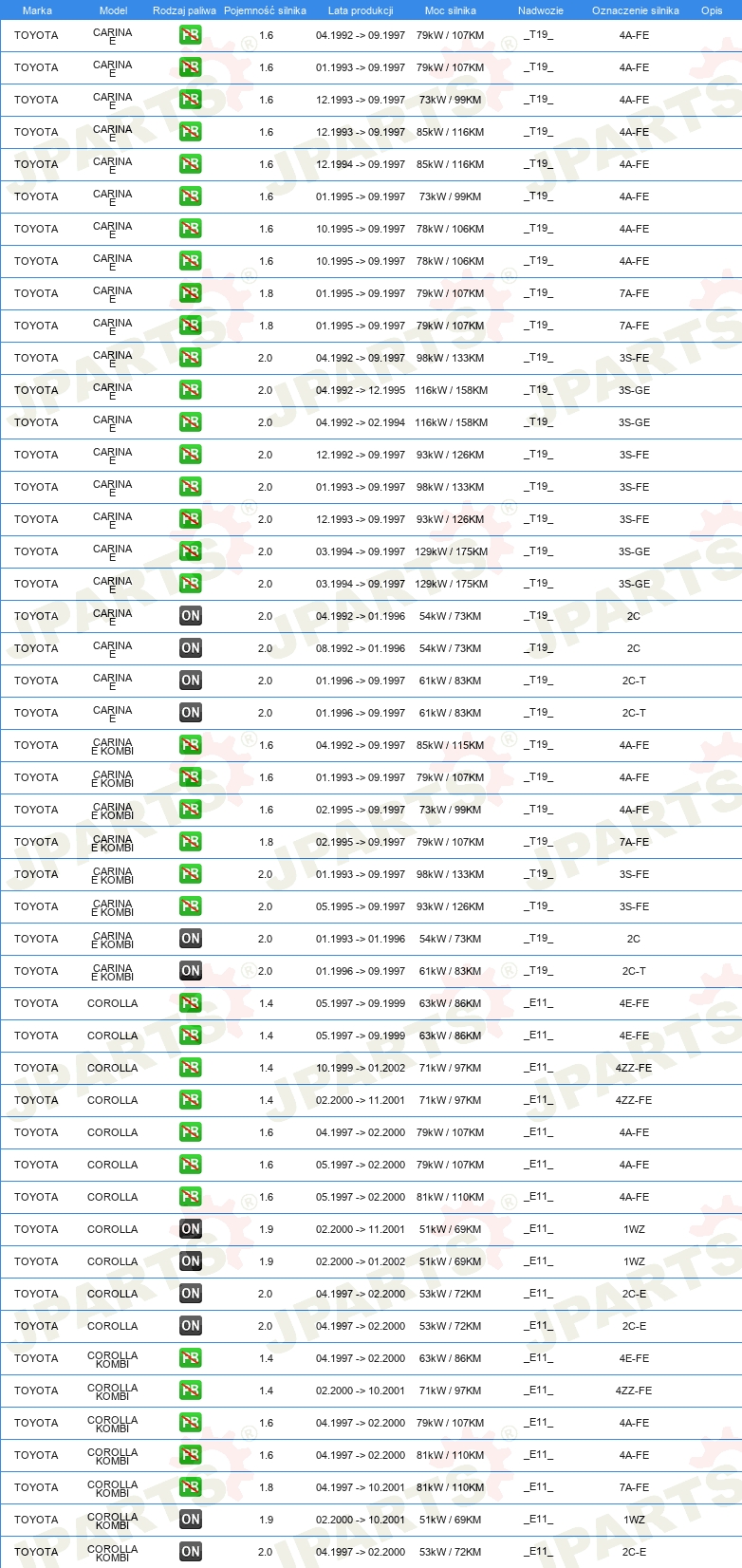This screenshot has height=1568, width=742.
Task: Select 1WZ engine code in Corolla Kombi row
Action: point(635,1520)
